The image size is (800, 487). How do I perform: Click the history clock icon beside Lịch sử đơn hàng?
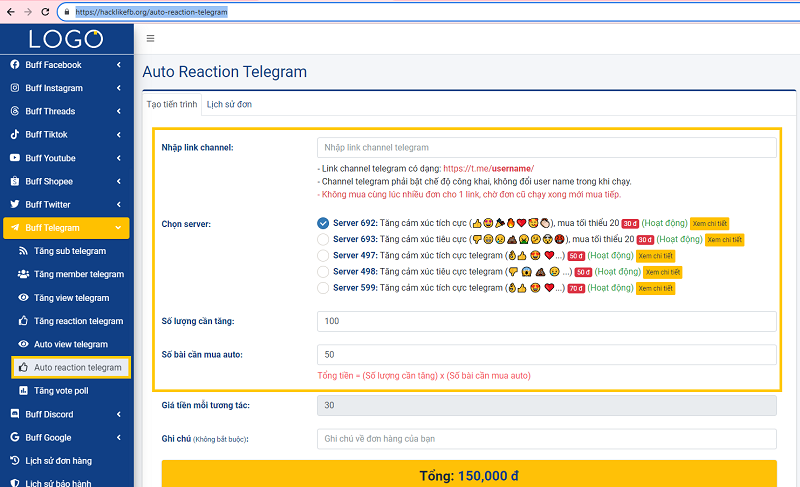[15, 460]
